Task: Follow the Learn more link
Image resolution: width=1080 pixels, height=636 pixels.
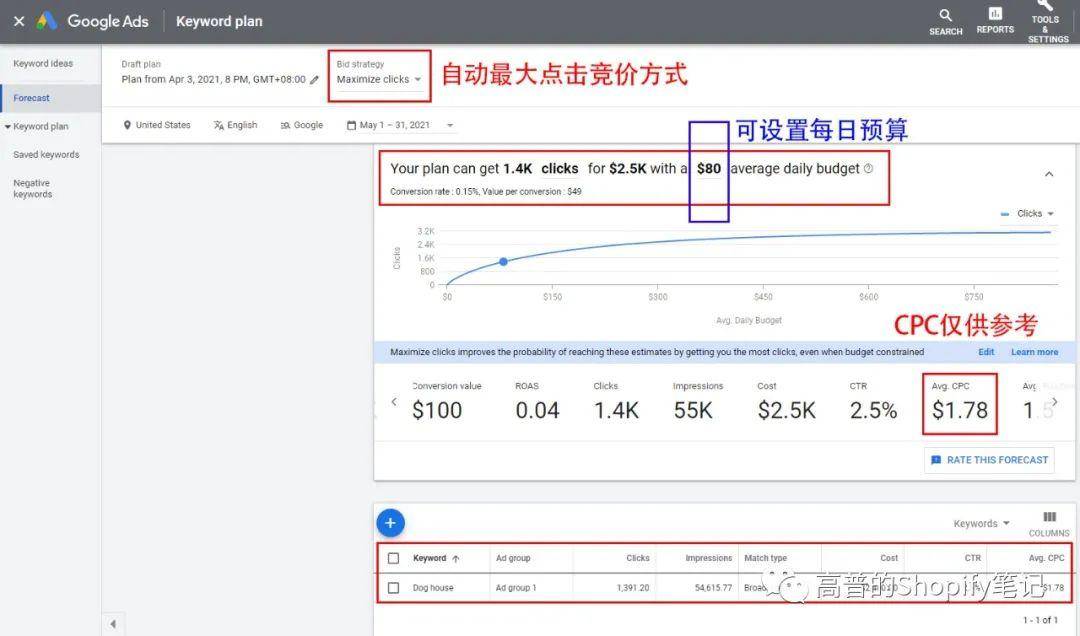Action: pos(1034,352)
